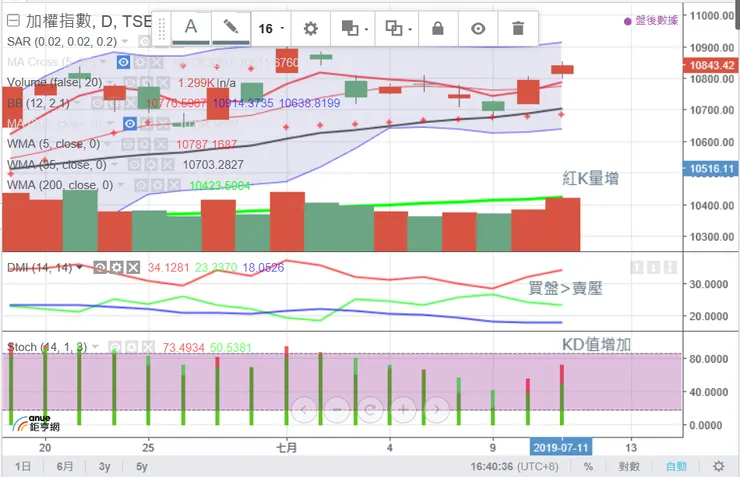The image size is (740, 477).
Task: Expand WMA (35, close, 0) dropdown arrow
Action: [x=114, y=165]
